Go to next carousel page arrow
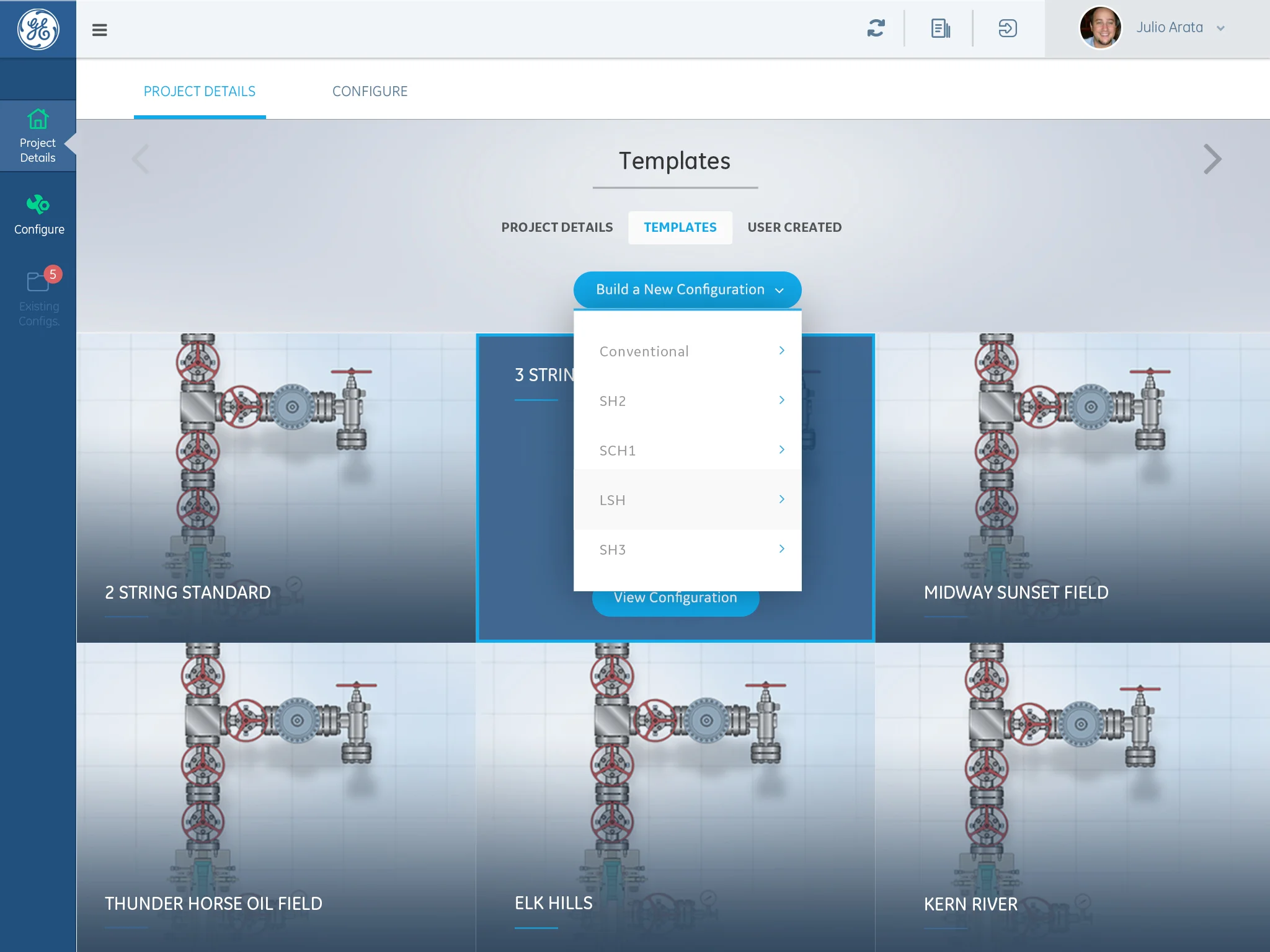Image resolution: width=1270 pixels, height=952 pixels. point(1212,159)
